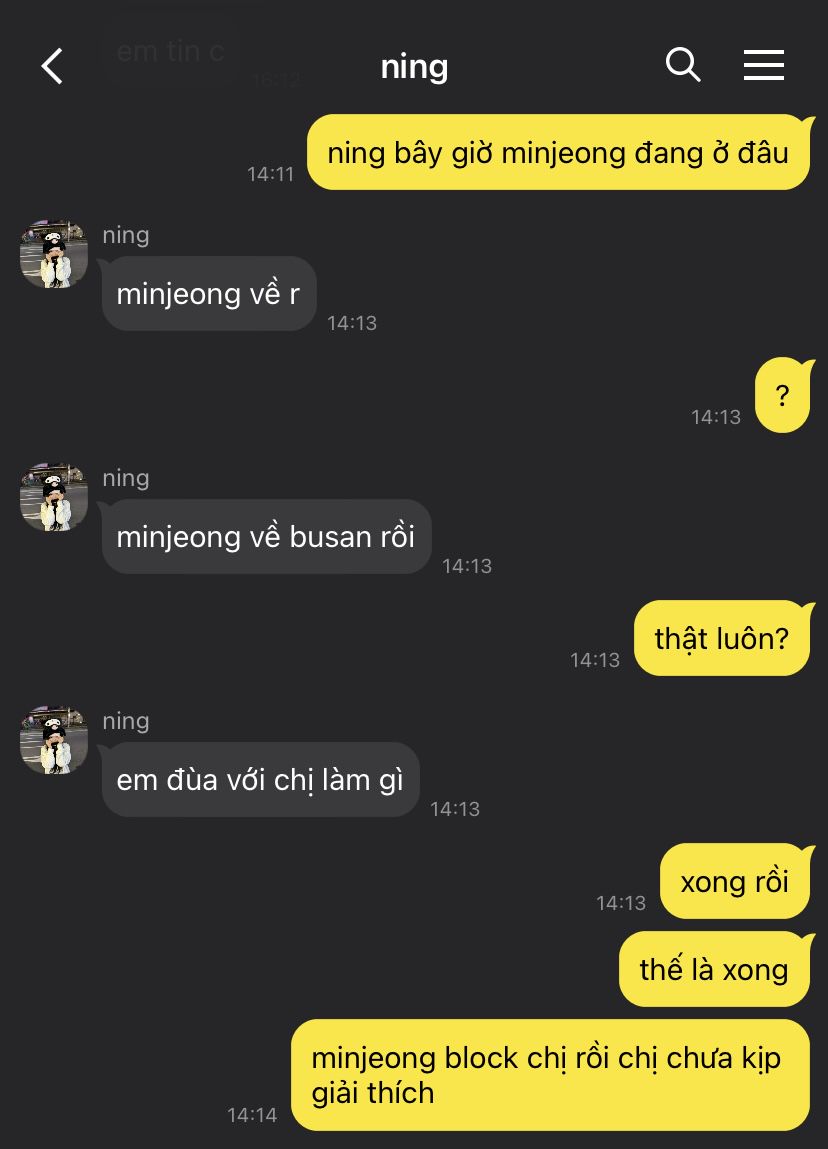The height and width of the screenshot is (1149, 828).
Task: Tap ning's avatar beside 'em đùa với chị làm gì'
Action: (53, 740)
